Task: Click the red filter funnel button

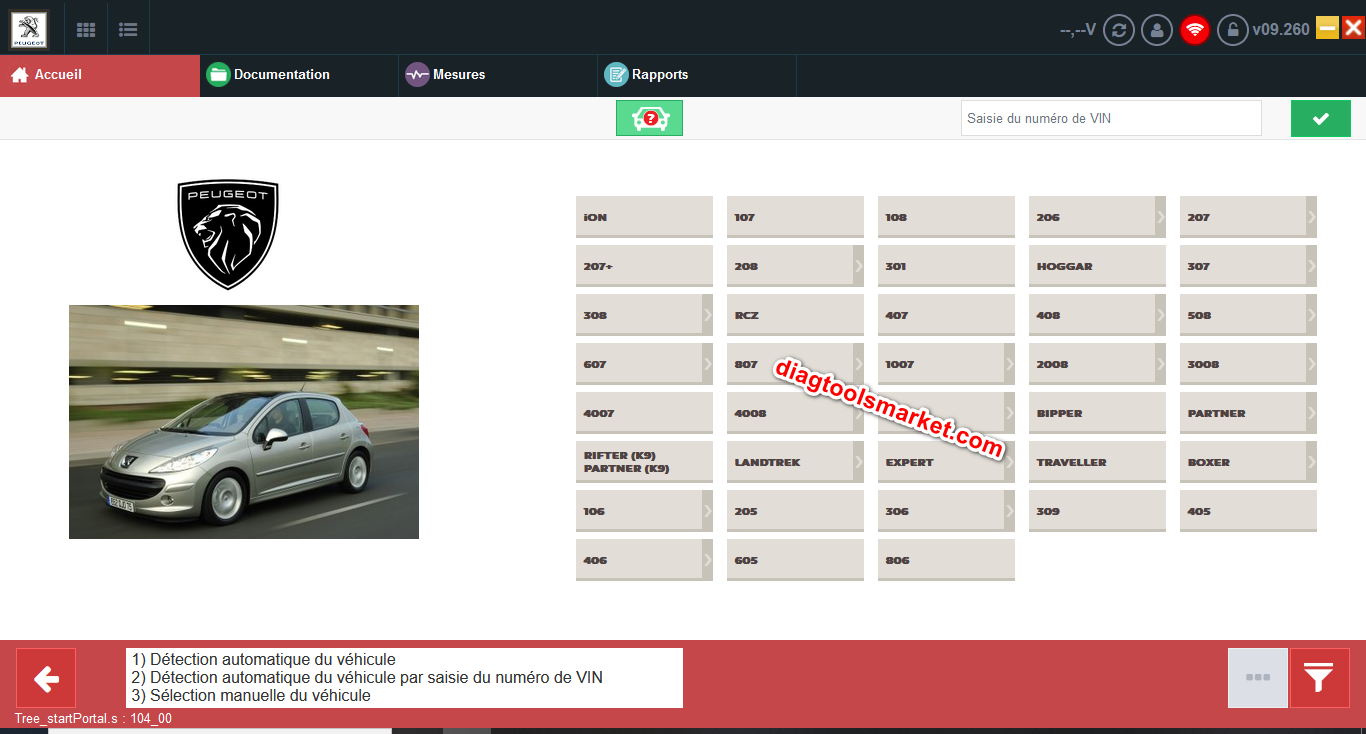Action: (1319, 678)
